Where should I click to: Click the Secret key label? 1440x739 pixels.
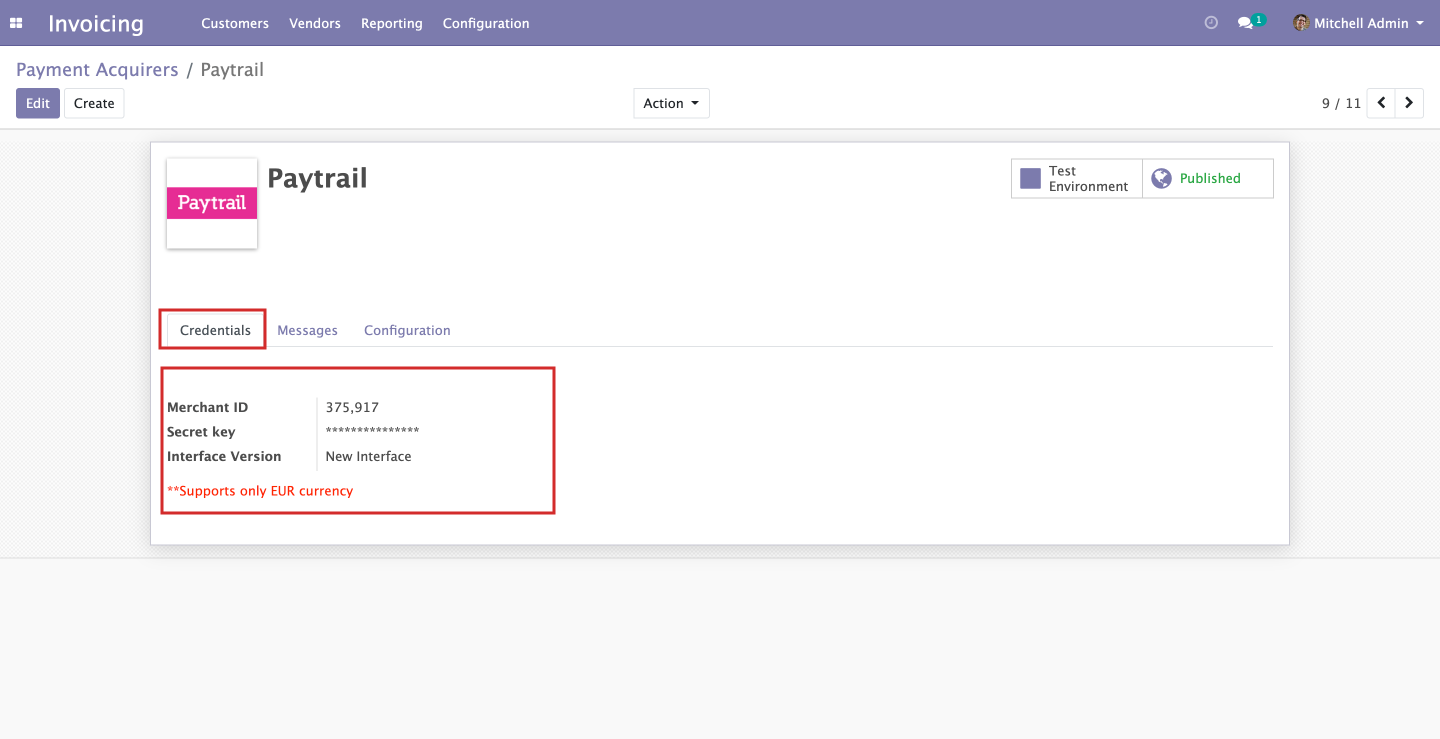coord(201,432)
